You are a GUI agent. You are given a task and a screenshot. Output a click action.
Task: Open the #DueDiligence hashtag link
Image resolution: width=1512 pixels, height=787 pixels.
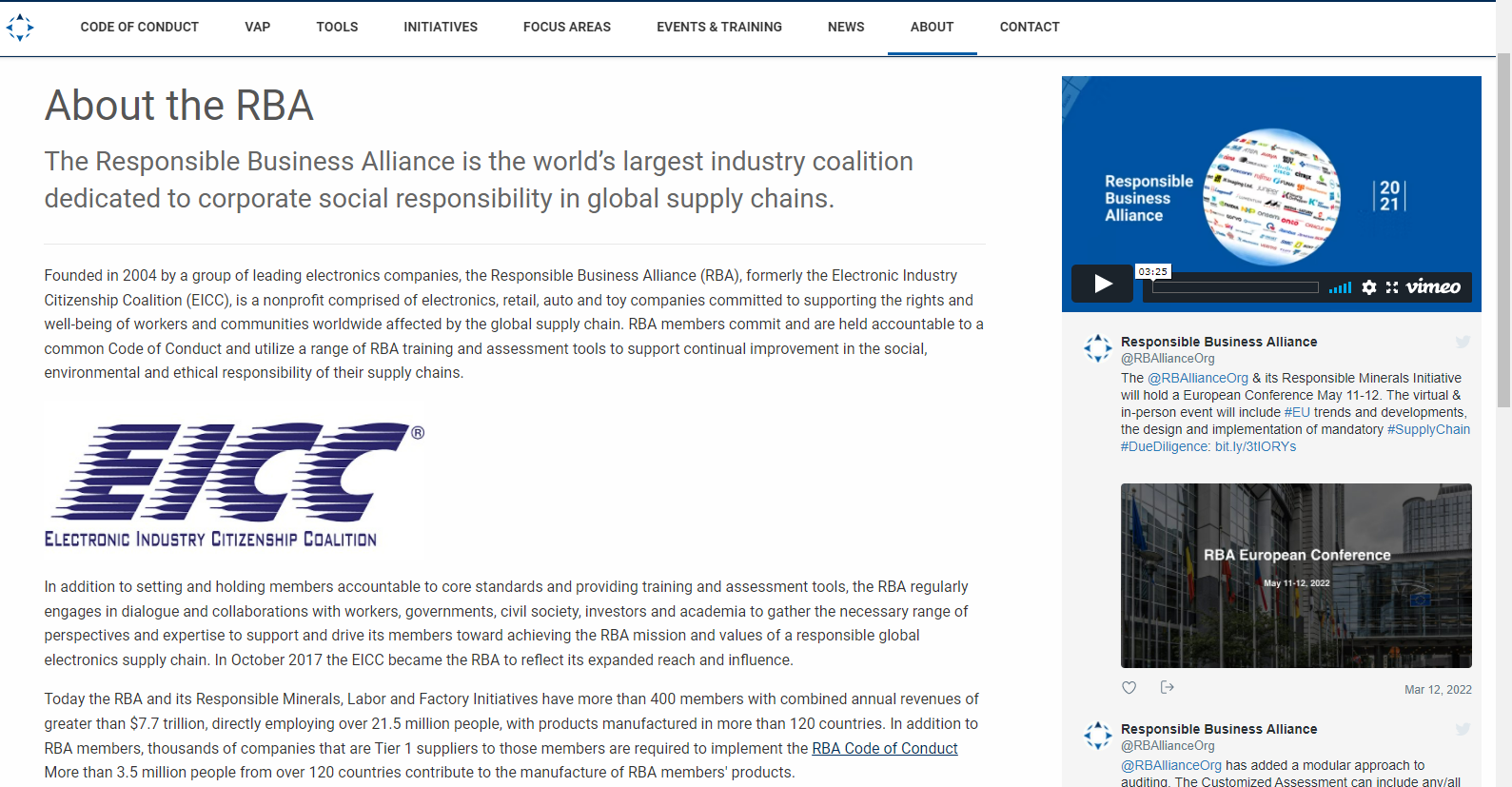pos(1166,446)
